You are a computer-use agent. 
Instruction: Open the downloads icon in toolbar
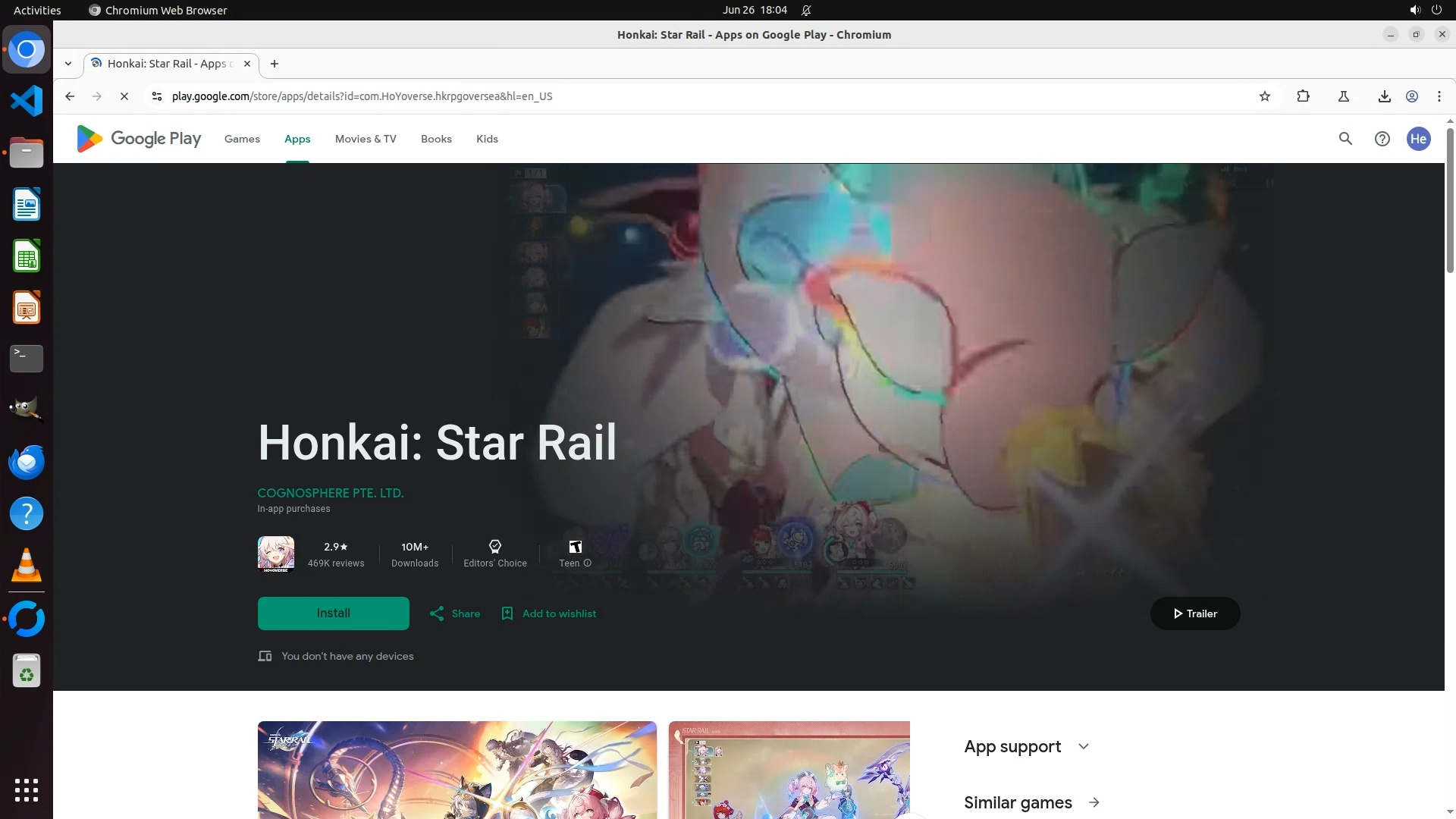click(x=1384, y=96)
